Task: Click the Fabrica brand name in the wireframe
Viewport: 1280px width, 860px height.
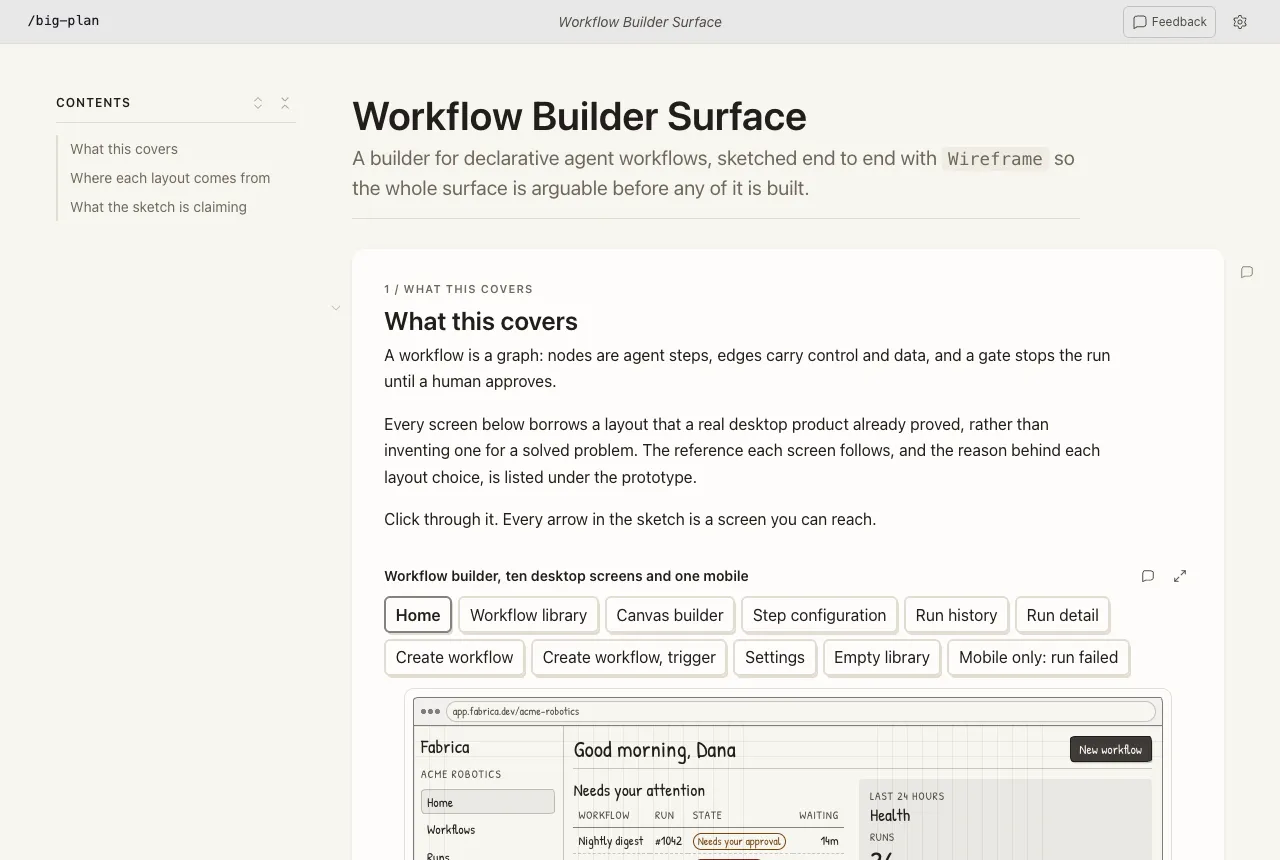Action: click(445, 747)
